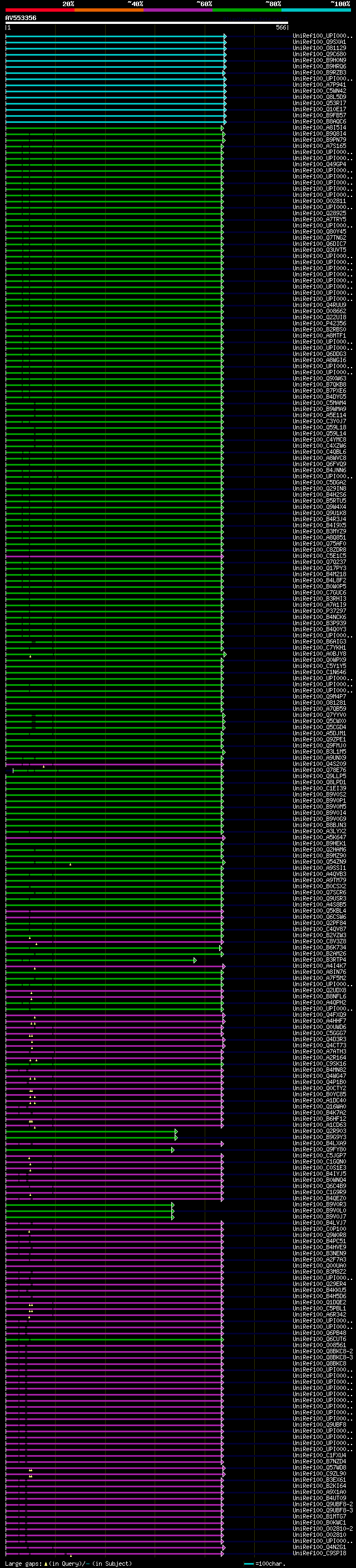Click the UniRef100_B4QEZ0 label
Viewport: 356px width, 1568px height.
click(319, 1199)
